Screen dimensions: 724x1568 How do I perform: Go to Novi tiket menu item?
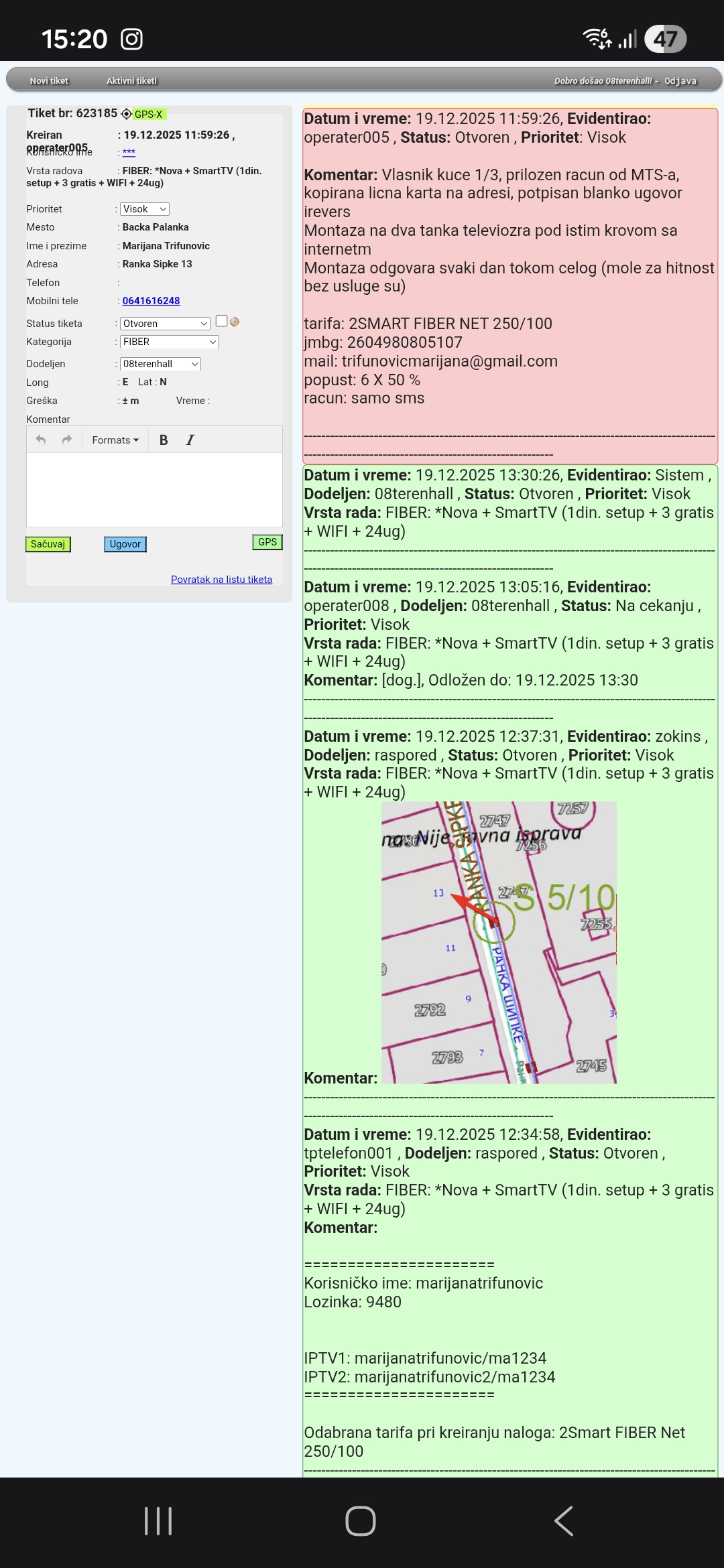click(49, 80)
